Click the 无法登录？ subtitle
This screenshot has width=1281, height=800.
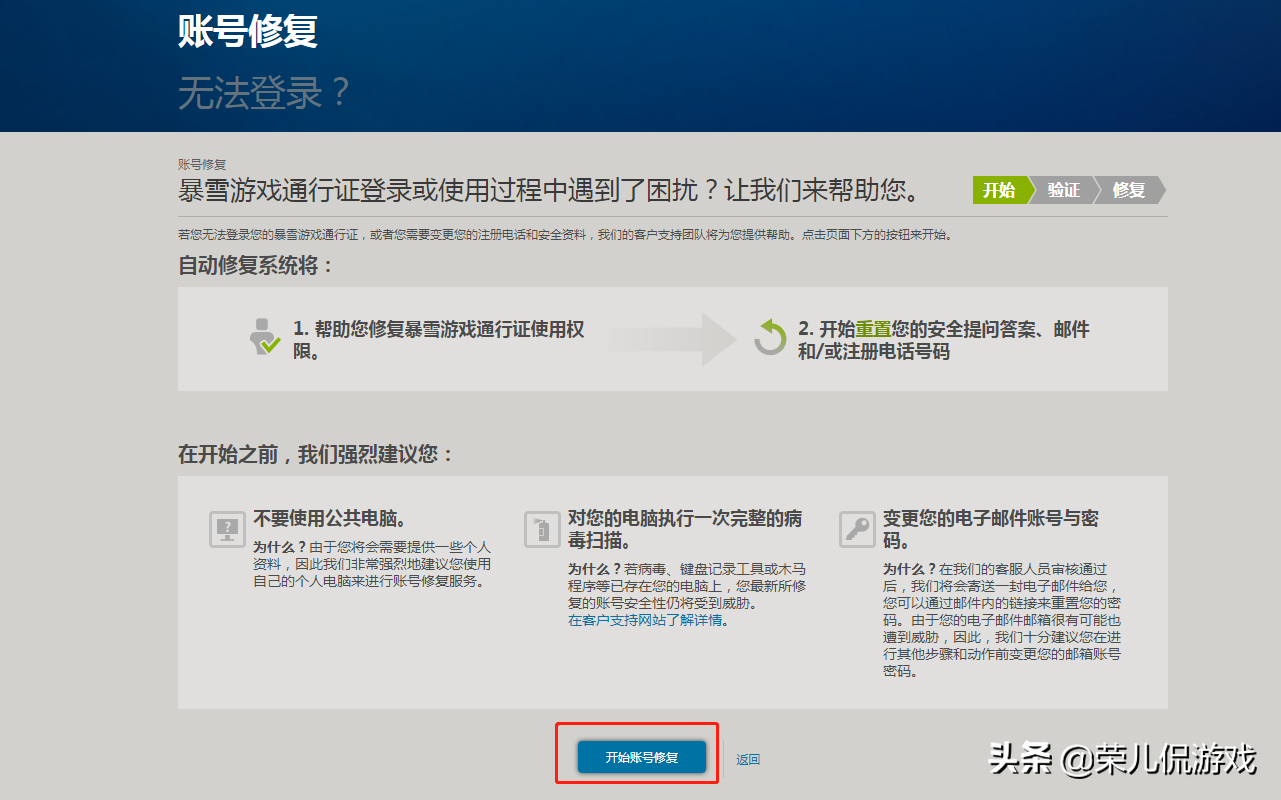tap(265, 94)
